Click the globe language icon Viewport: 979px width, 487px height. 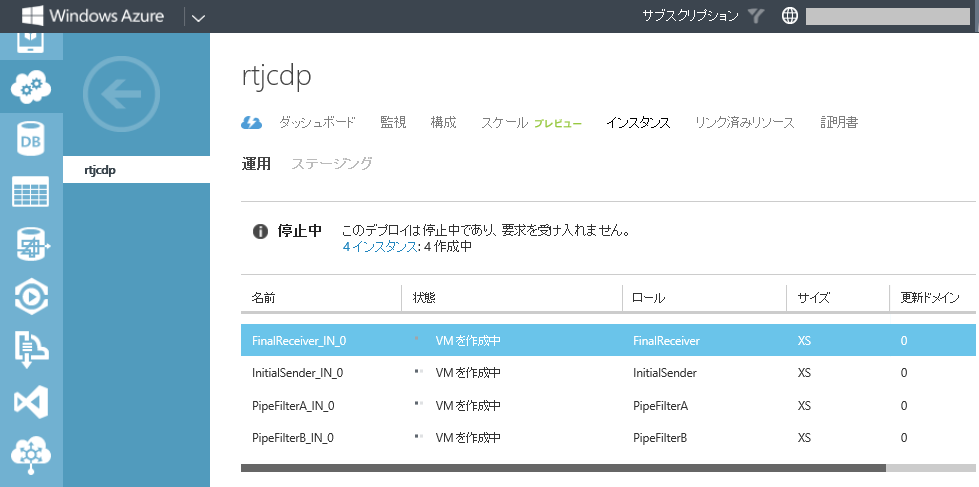[789, 16]
